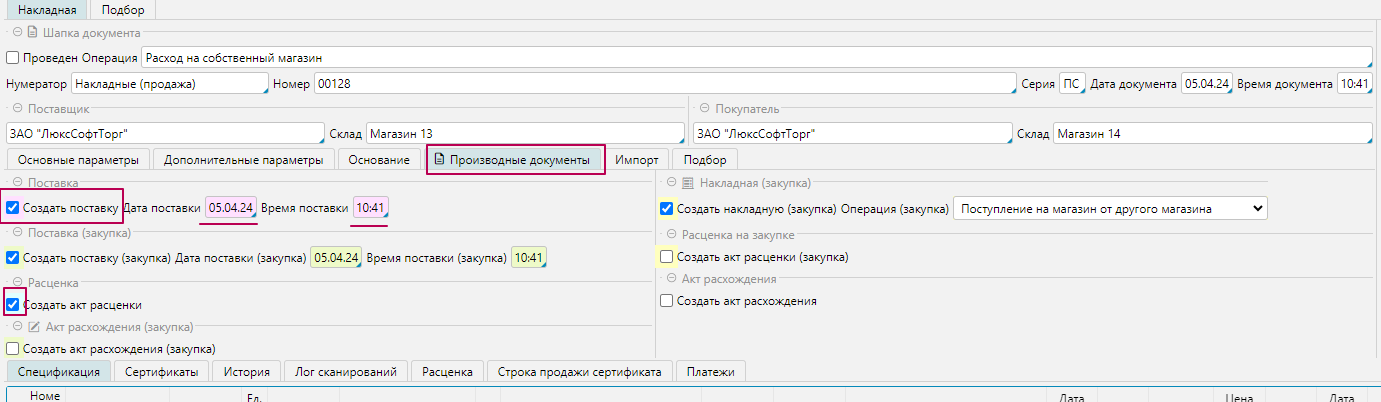Collapse the Расценка section
The image size is (1381, 402).
click(x=17, y=282)
